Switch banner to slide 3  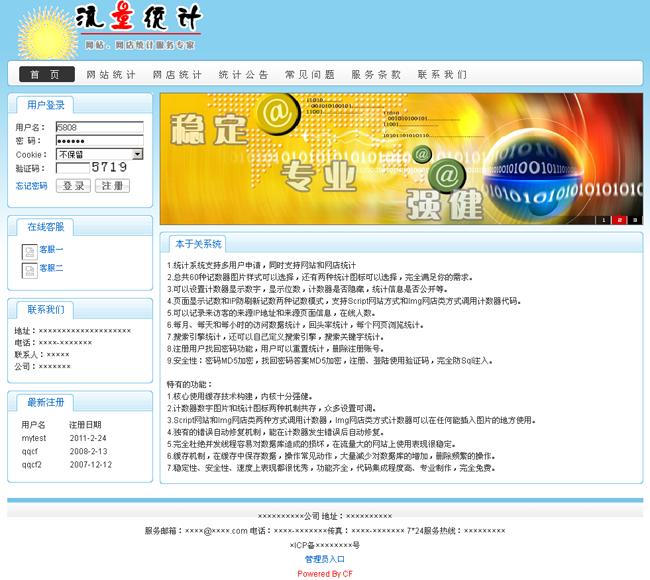tap(635, 220)
